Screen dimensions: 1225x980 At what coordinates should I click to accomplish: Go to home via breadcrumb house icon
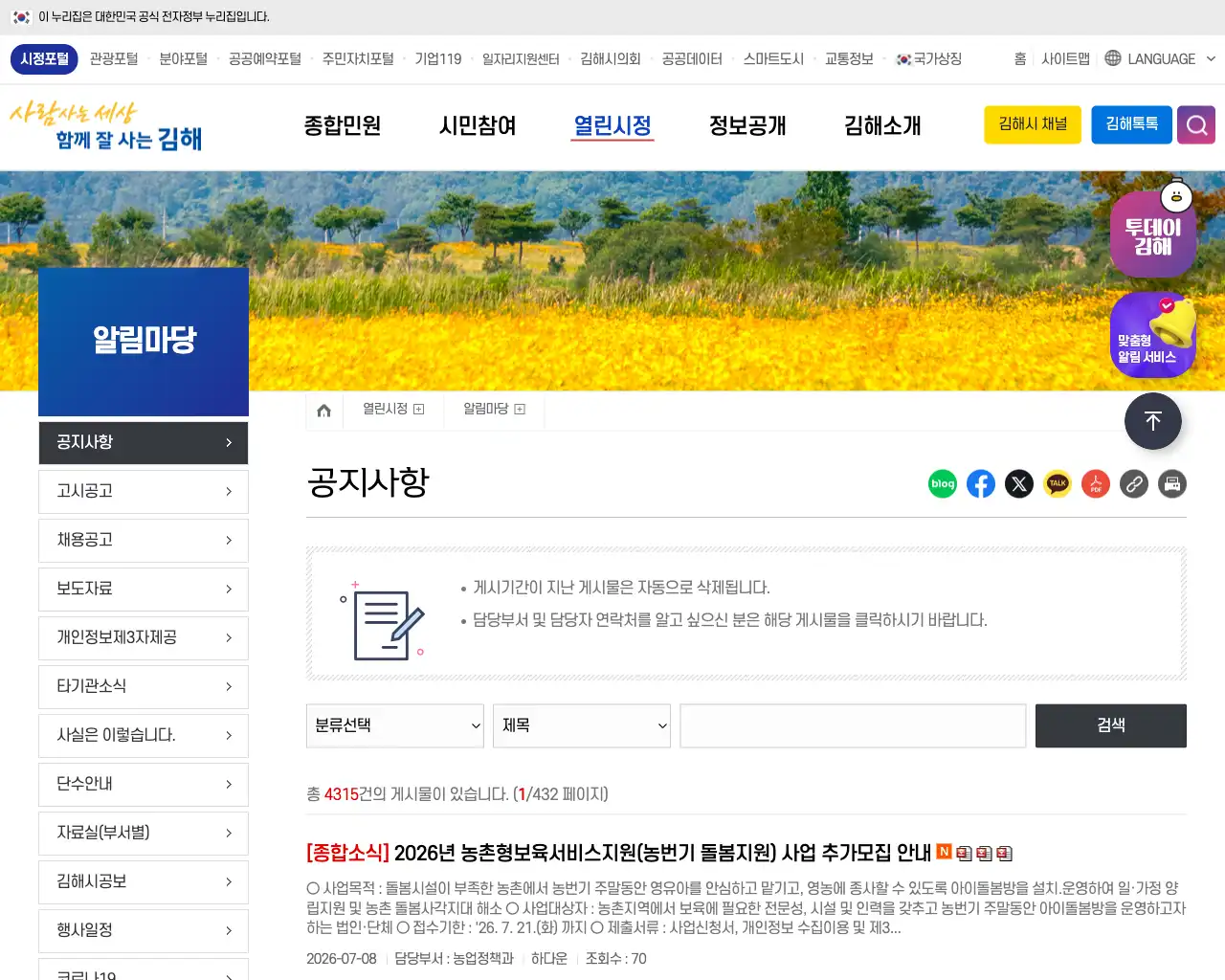(323, 411)
